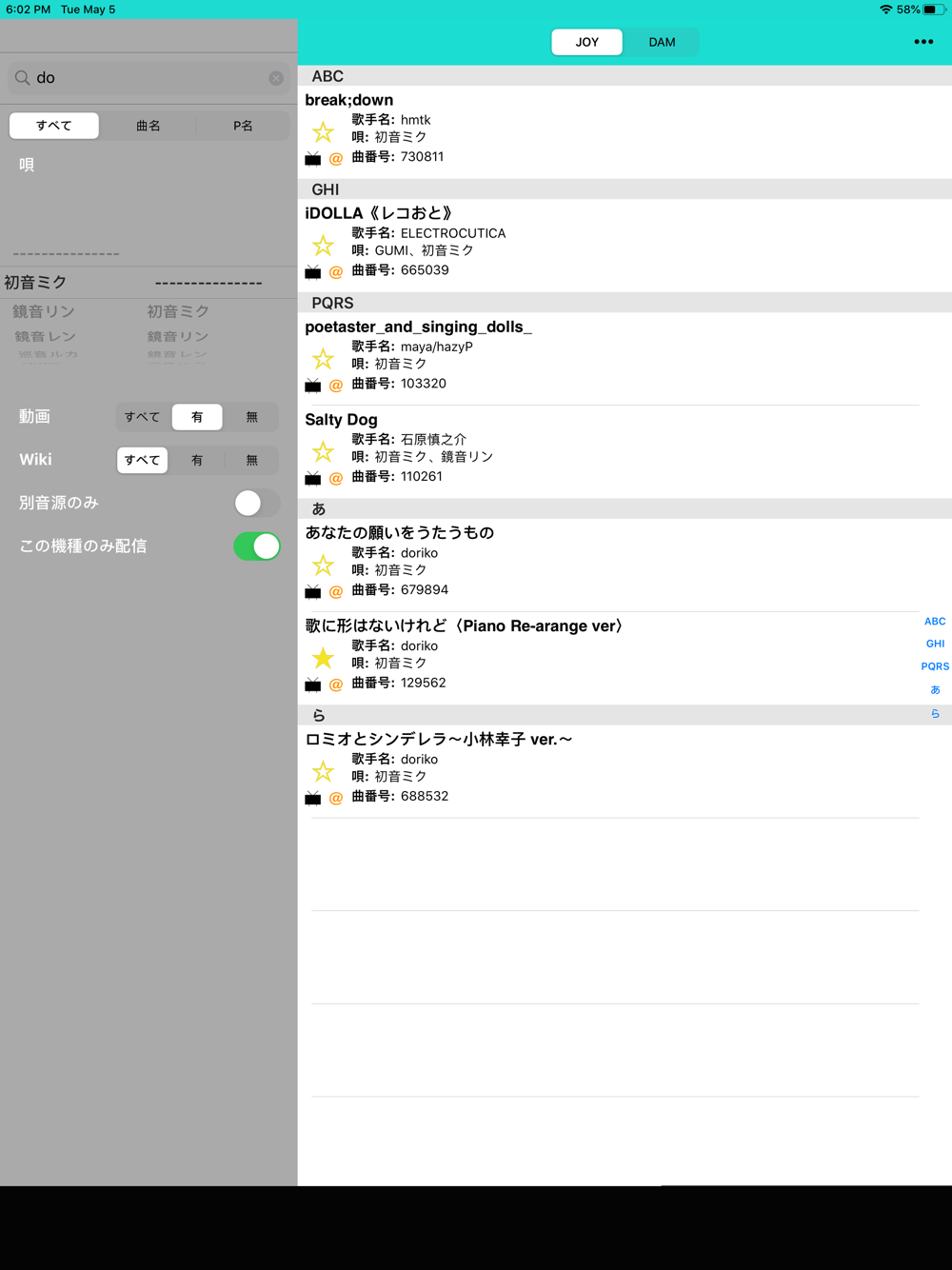Check battery indicator in status bar
Viewport: 952px width, 1270px height.
coord(935,10)
